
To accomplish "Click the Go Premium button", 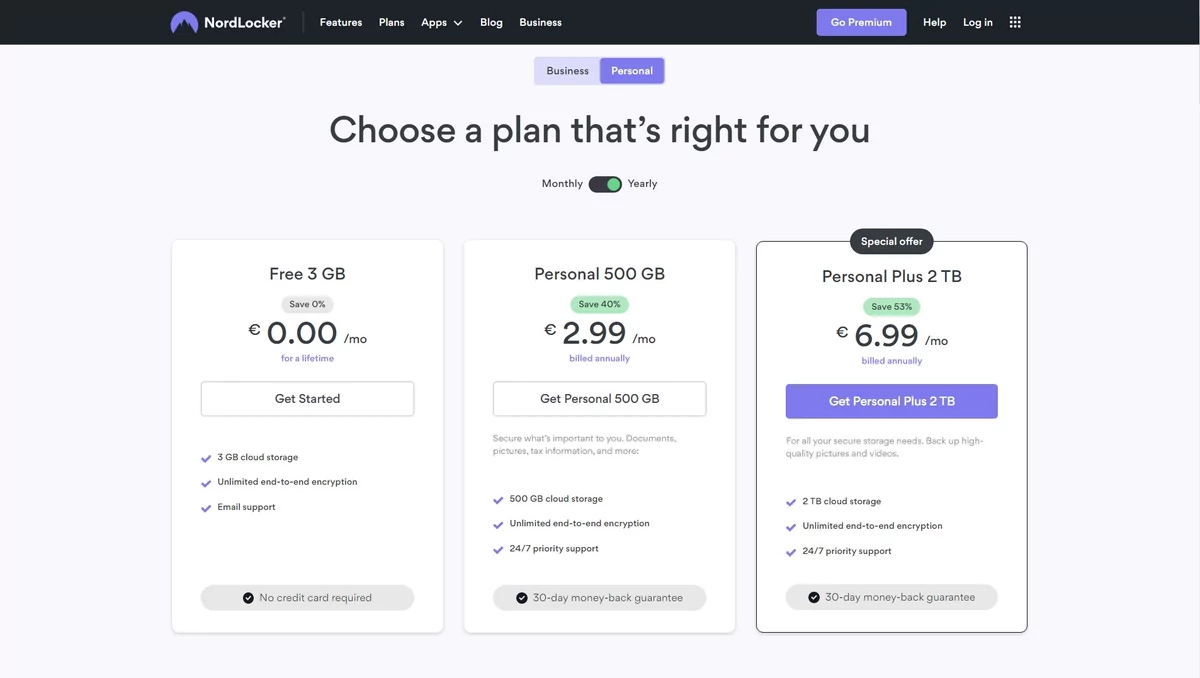I will point(861,22).
